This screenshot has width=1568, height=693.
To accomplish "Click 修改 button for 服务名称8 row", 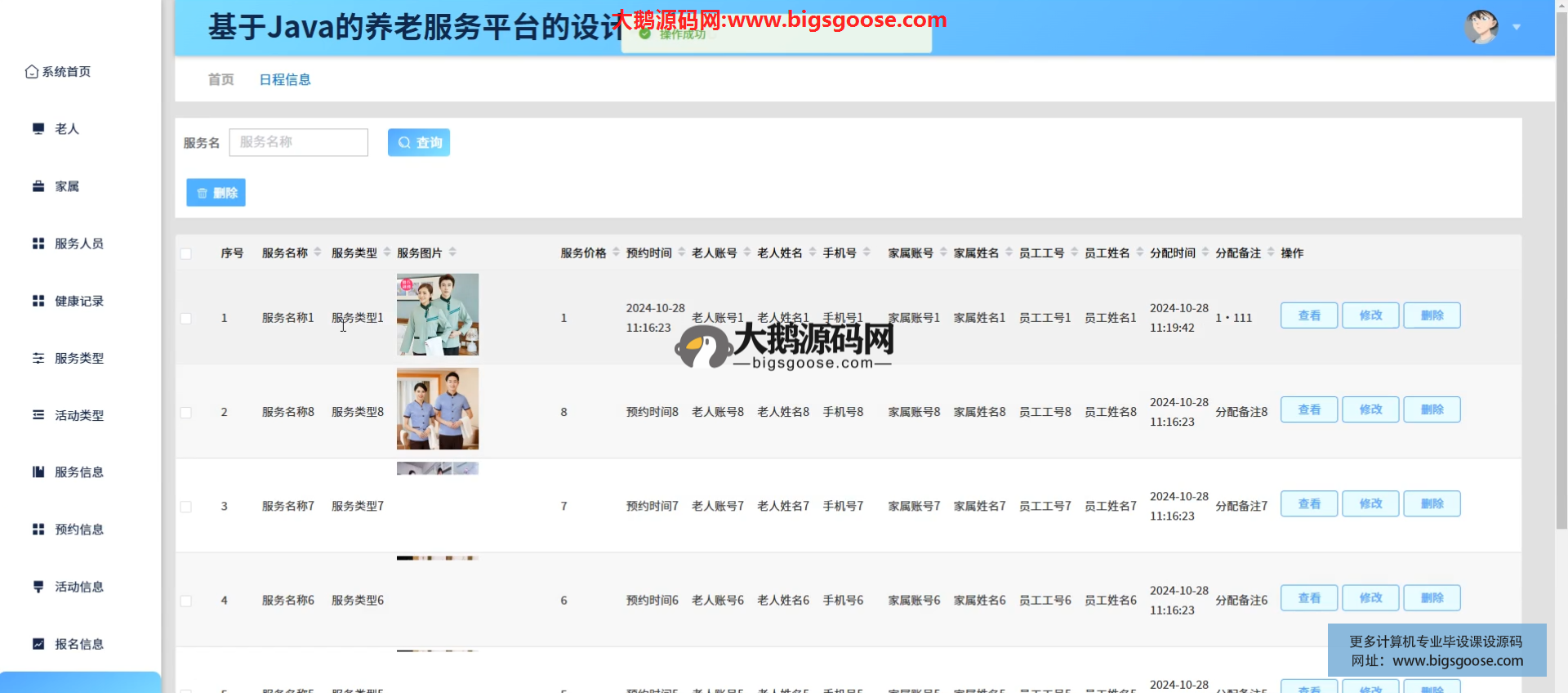I will coord(1370,409).
